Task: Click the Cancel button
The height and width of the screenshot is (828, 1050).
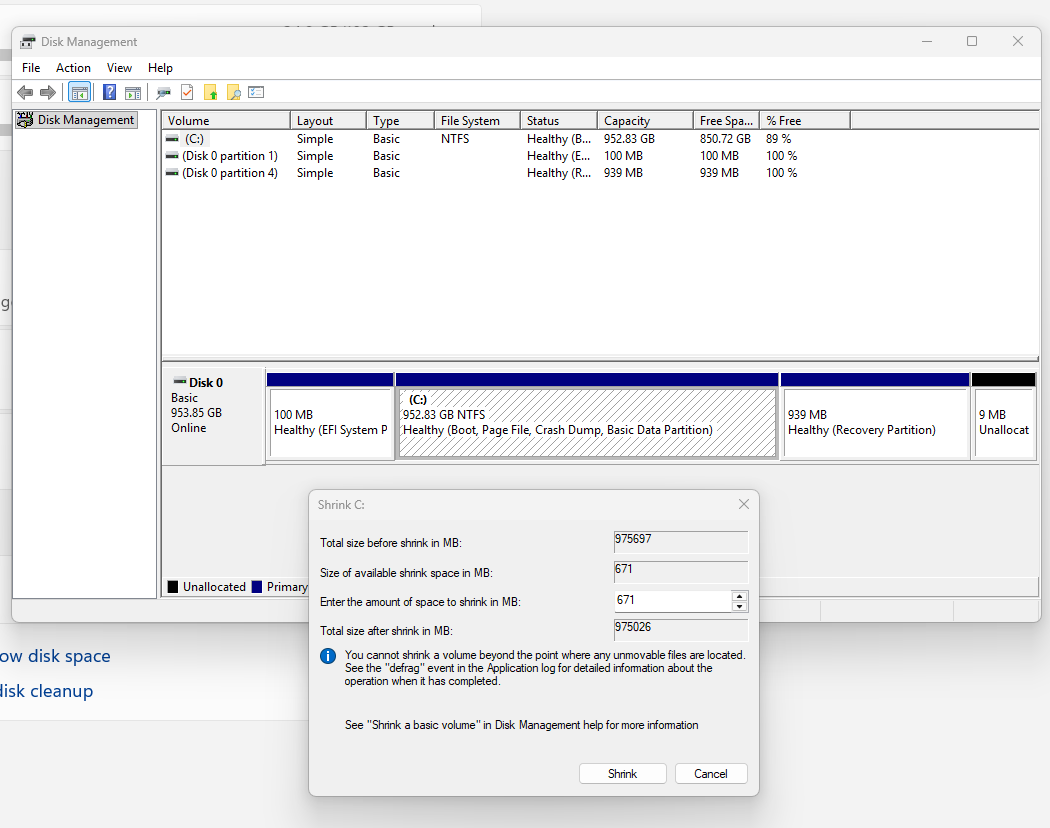Action: tap(711, 774)
